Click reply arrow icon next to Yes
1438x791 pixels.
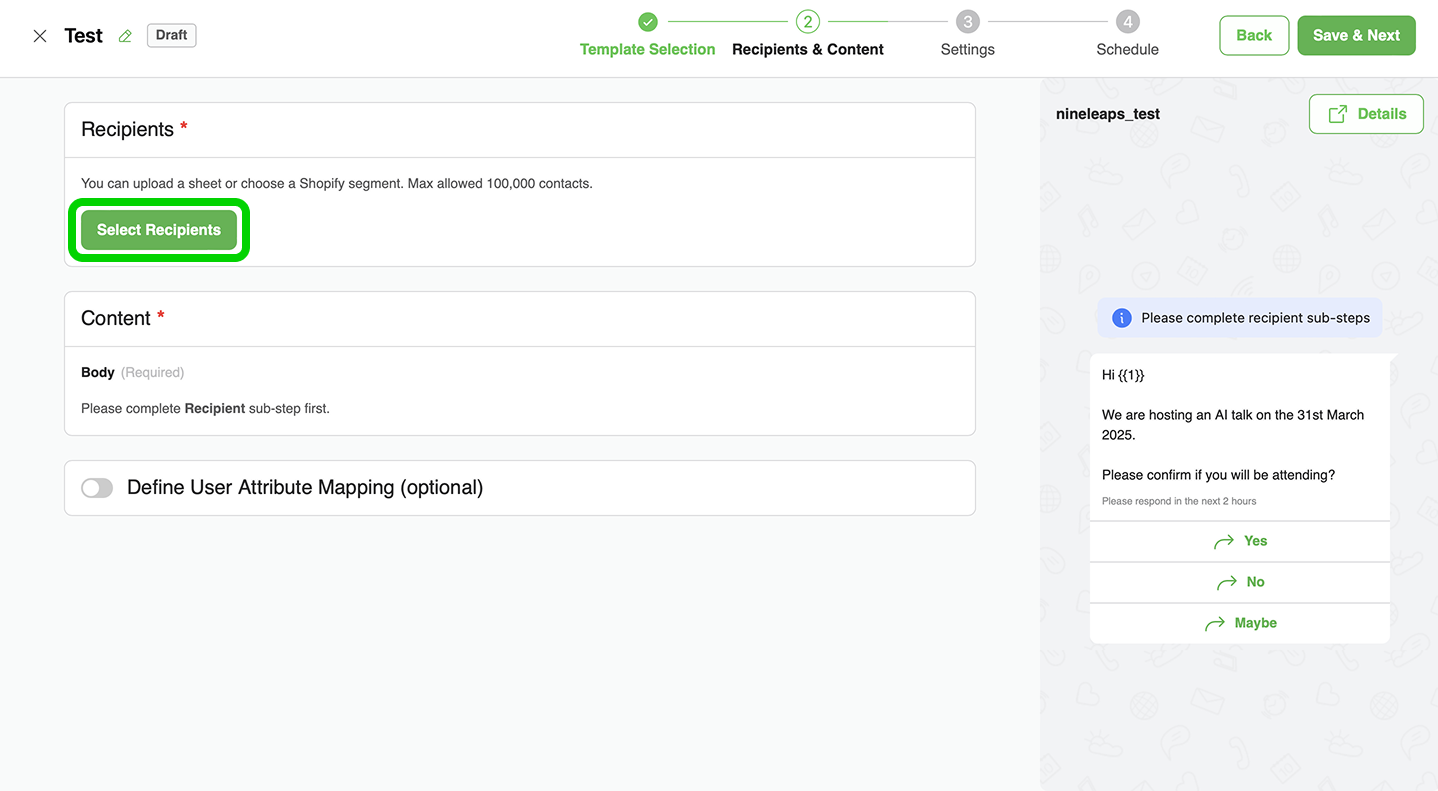pyautogui.click(x=1223, y=542)
